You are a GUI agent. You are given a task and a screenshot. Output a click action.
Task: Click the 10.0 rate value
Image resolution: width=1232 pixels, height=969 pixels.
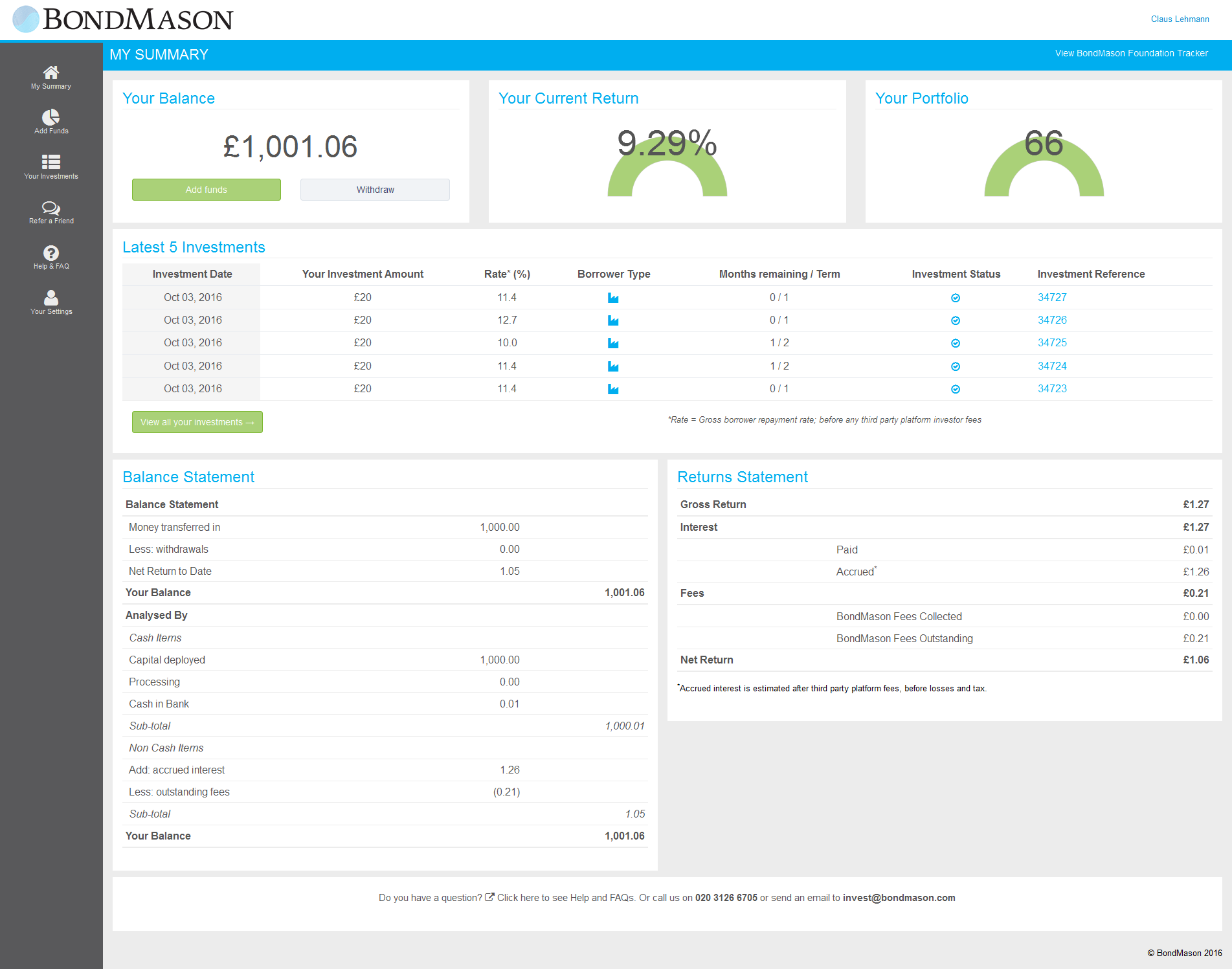[507, 342]
